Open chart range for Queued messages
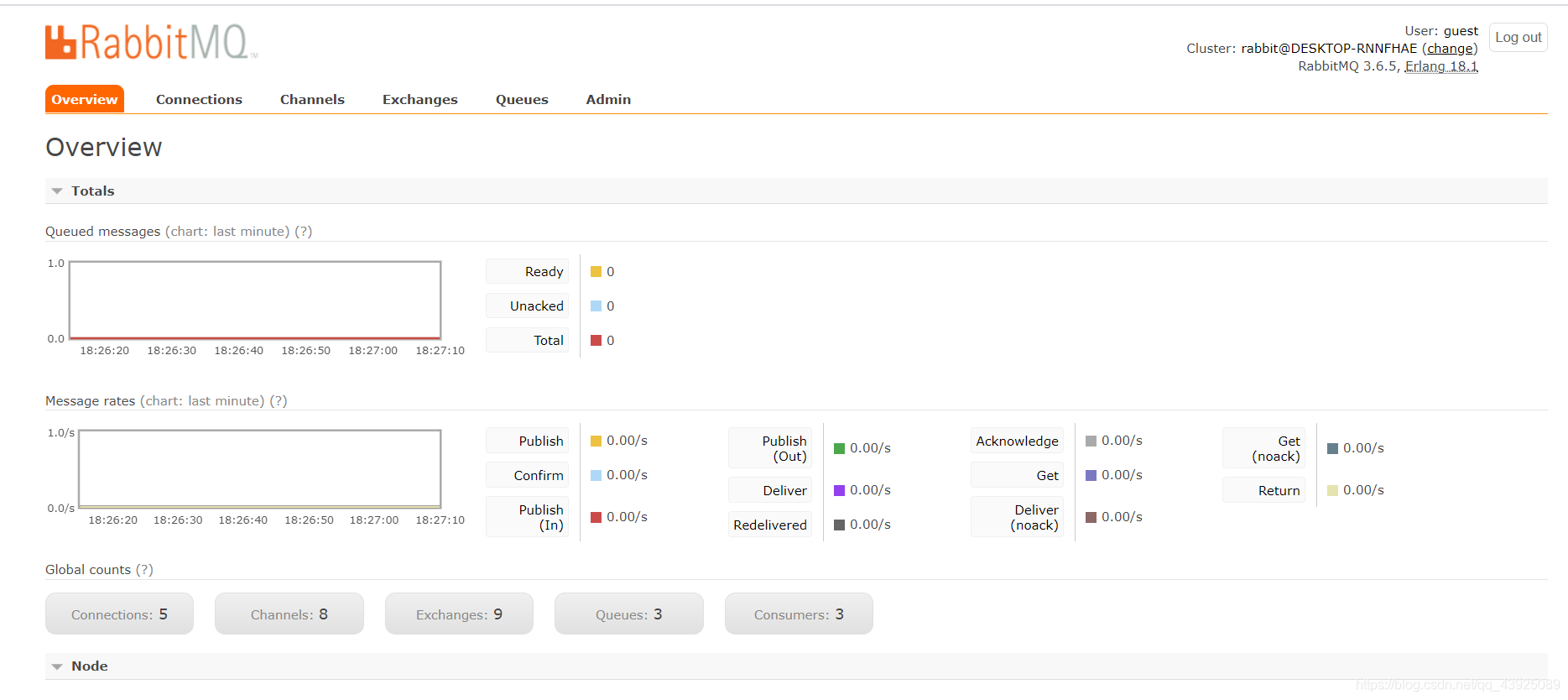Image resolution: width=1568 pixels, height=700 pixels. coord(227,232)
